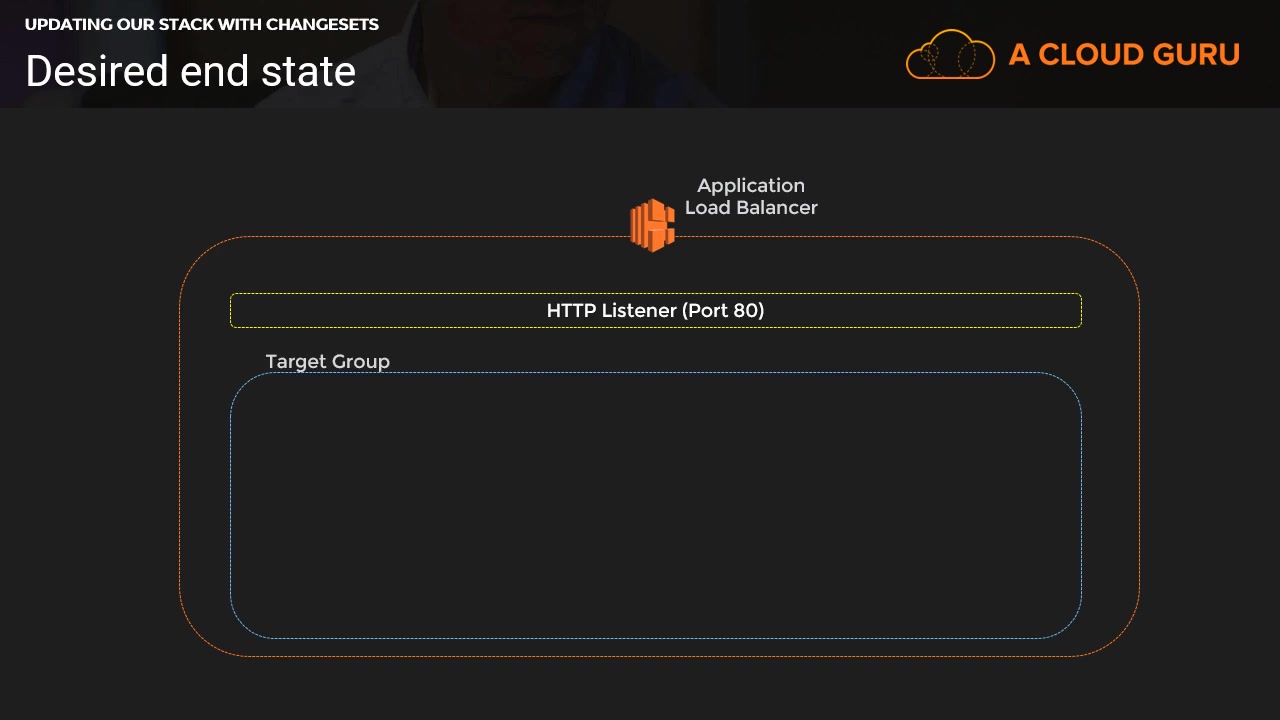Click the A Cloud Guru cloud logo
Viewport: 1280px width, 720px height.
949,54
